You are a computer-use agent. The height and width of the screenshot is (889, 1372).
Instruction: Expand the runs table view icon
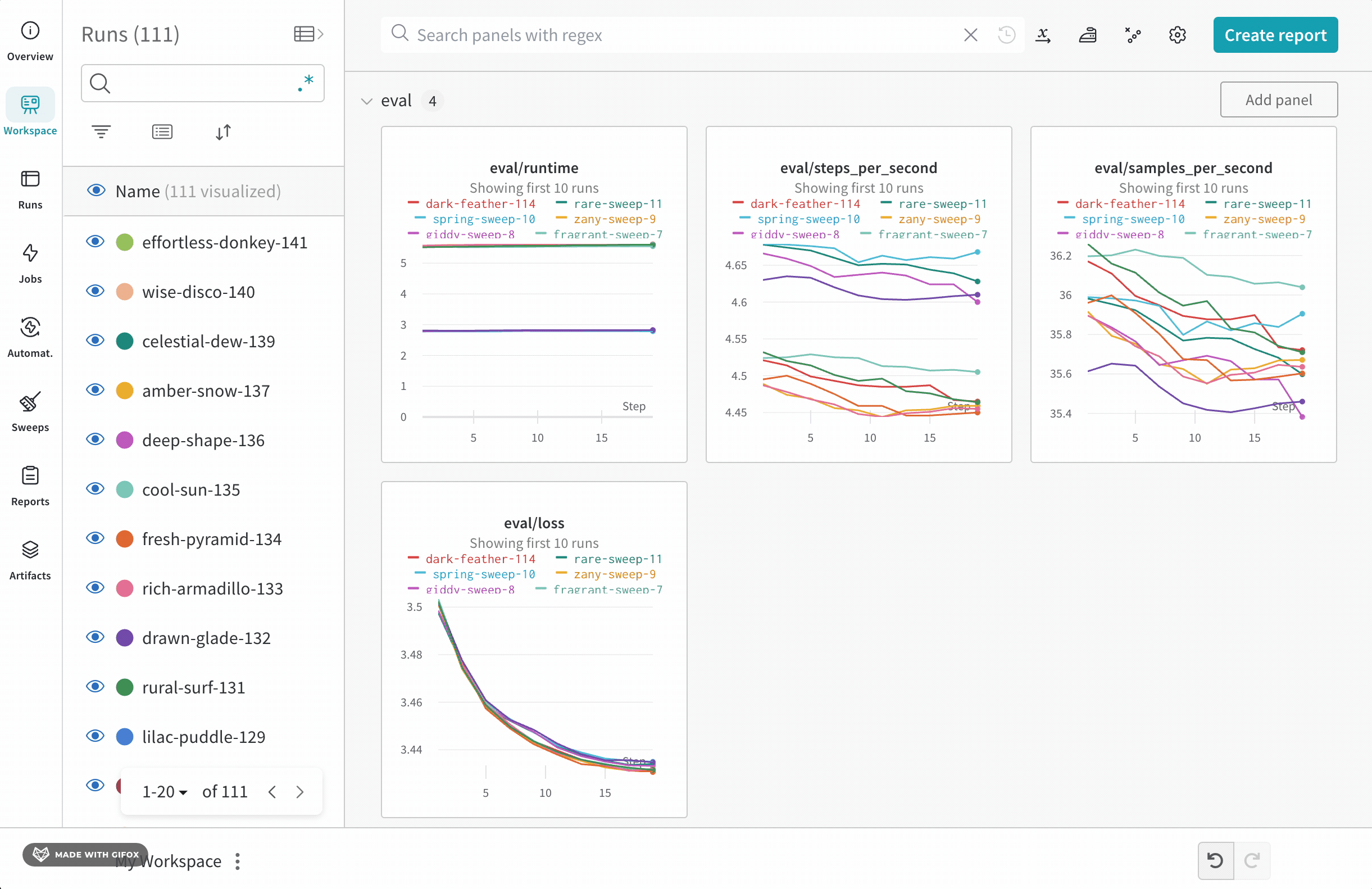click(308, 34)
